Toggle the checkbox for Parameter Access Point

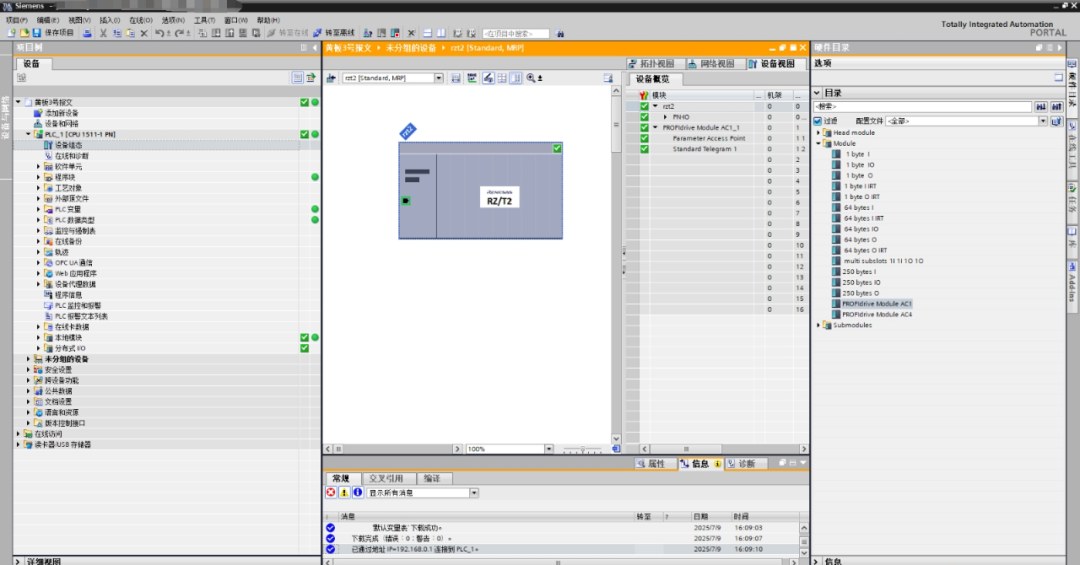coord(644,138)
